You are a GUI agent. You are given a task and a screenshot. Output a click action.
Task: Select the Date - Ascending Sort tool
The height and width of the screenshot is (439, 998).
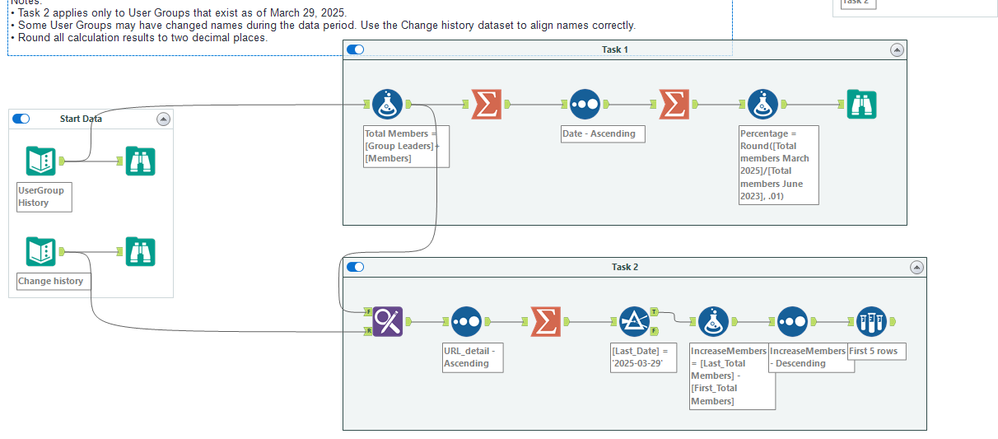[x=585, y=104]
